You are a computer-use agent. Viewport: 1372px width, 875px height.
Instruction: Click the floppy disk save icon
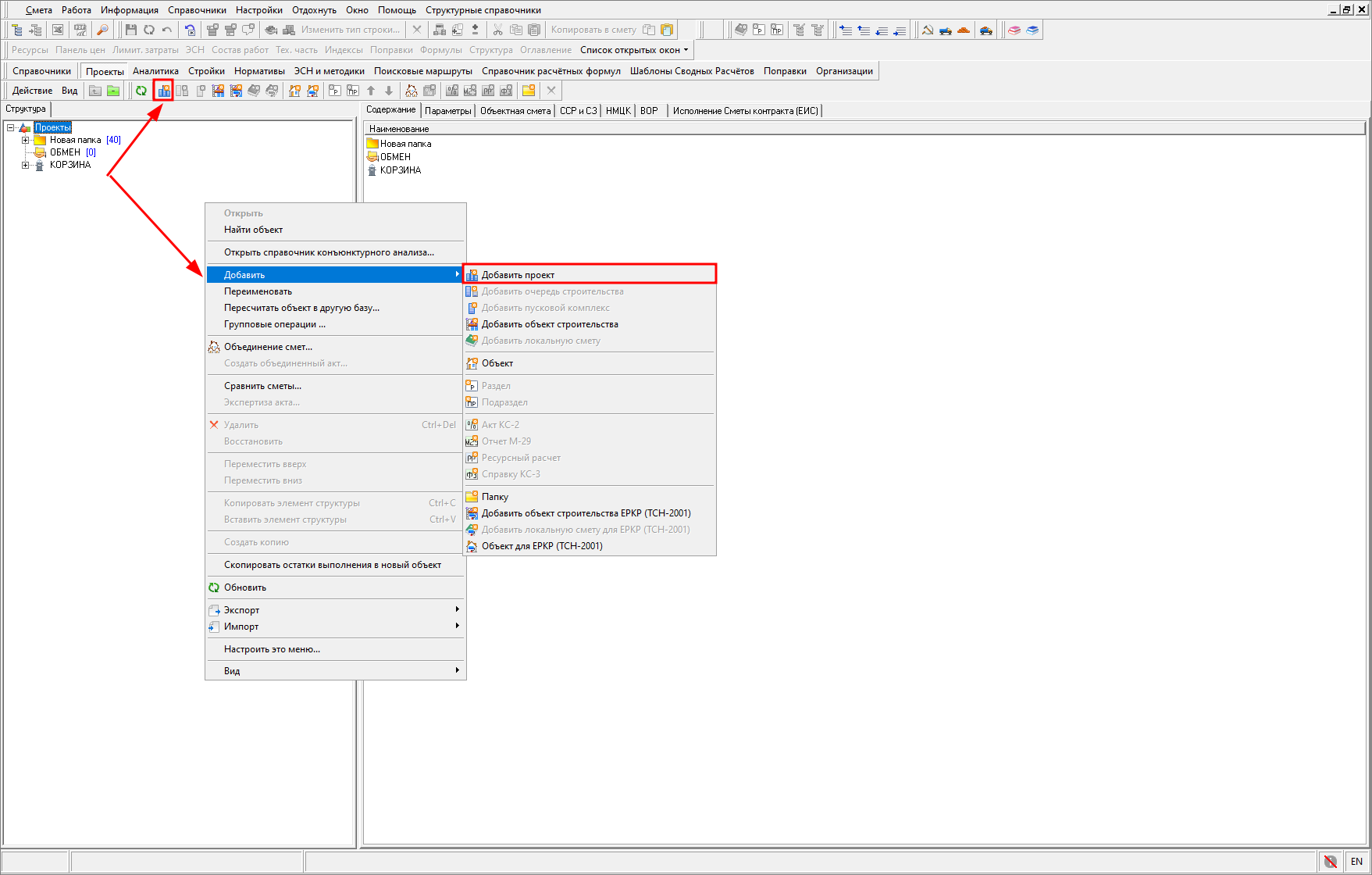(x=130, y=30)
